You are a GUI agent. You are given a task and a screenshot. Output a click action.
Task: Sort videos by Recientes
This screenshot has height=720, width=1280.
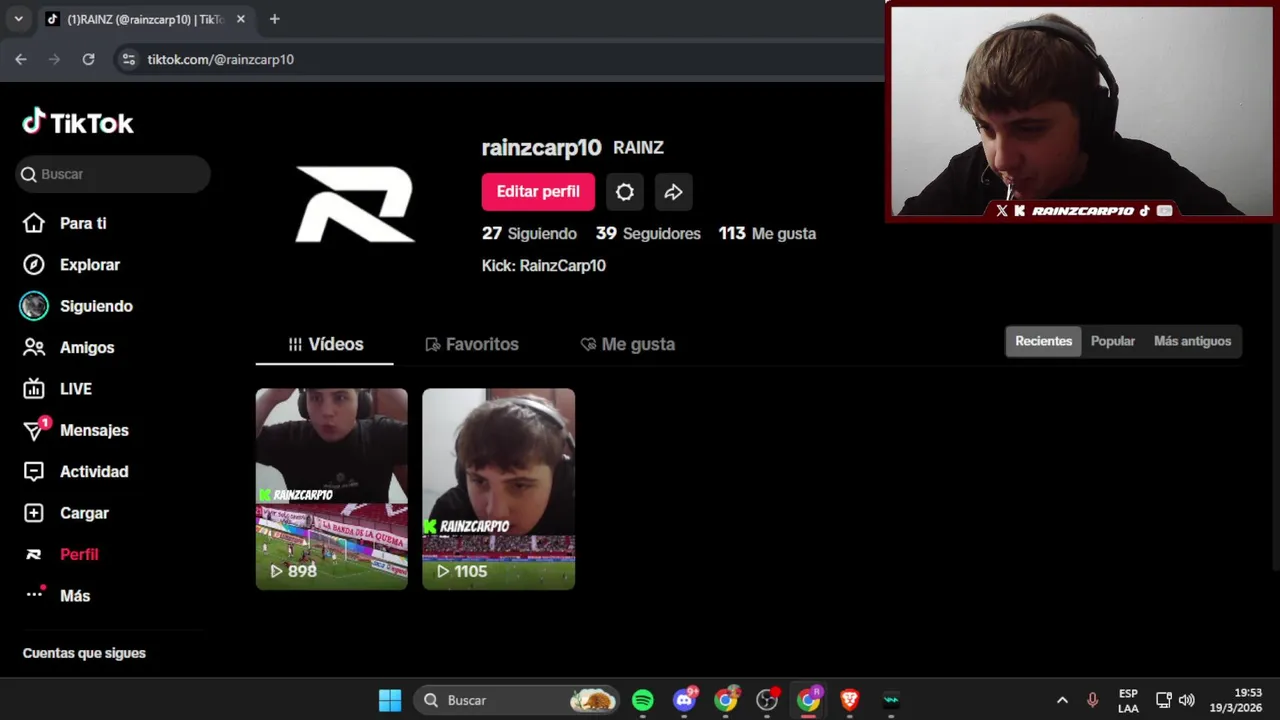coord(1043,341)
